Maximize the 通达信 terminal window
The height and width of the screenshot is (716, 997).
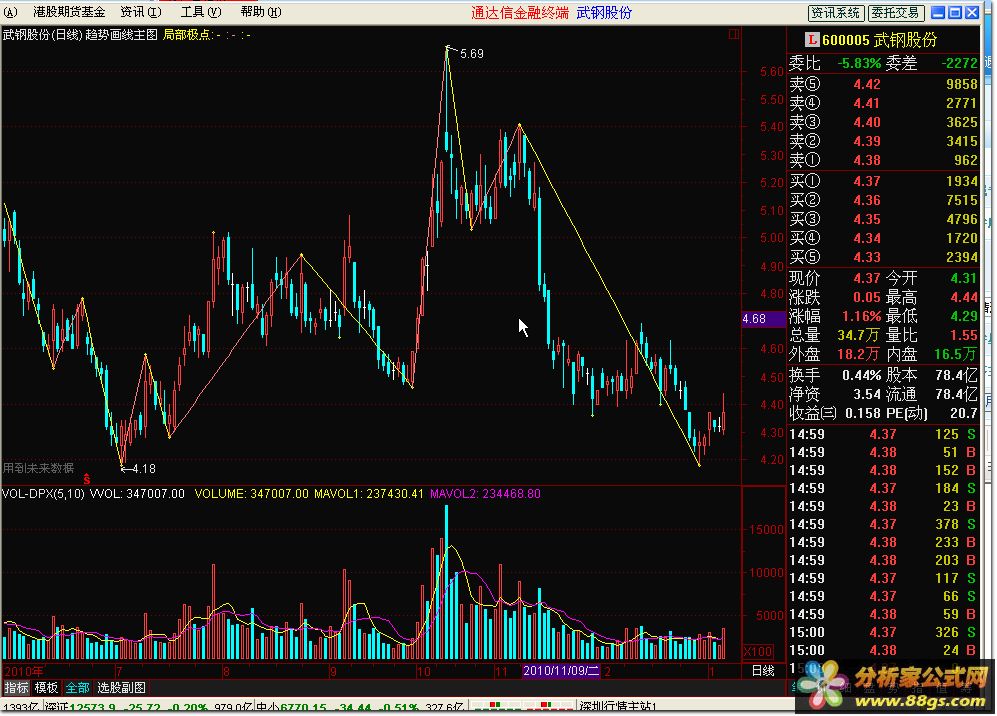(955, 12)
